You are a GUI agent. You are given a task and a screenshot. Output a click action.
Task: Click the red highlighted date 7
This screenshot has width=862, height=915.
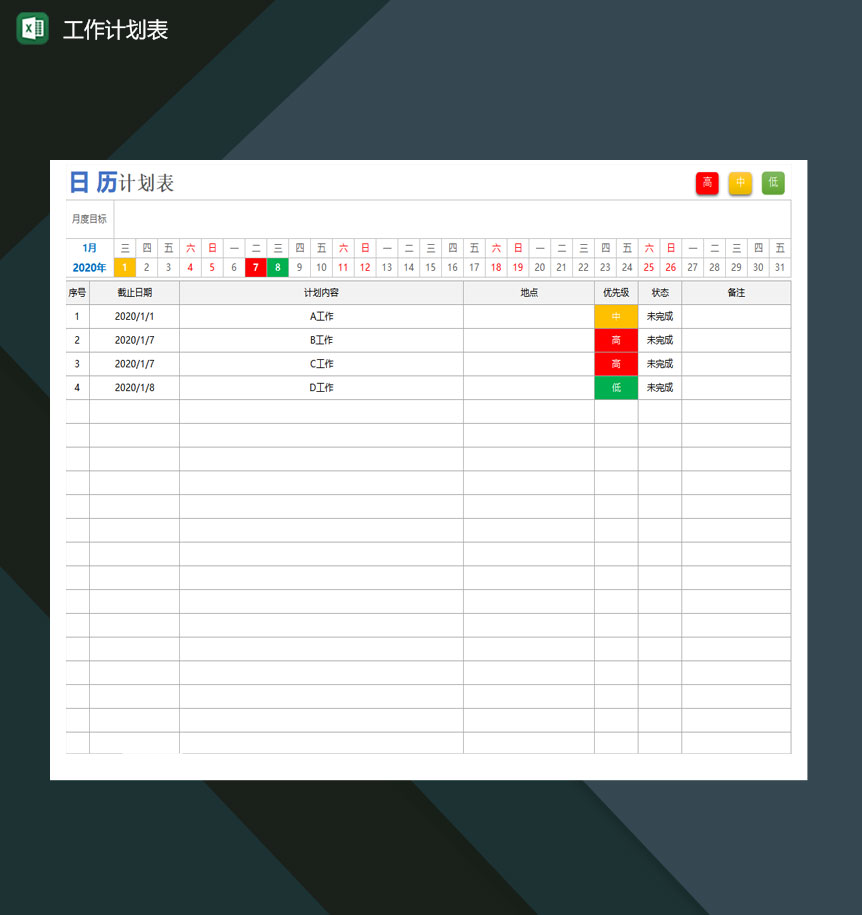point(255,267)
